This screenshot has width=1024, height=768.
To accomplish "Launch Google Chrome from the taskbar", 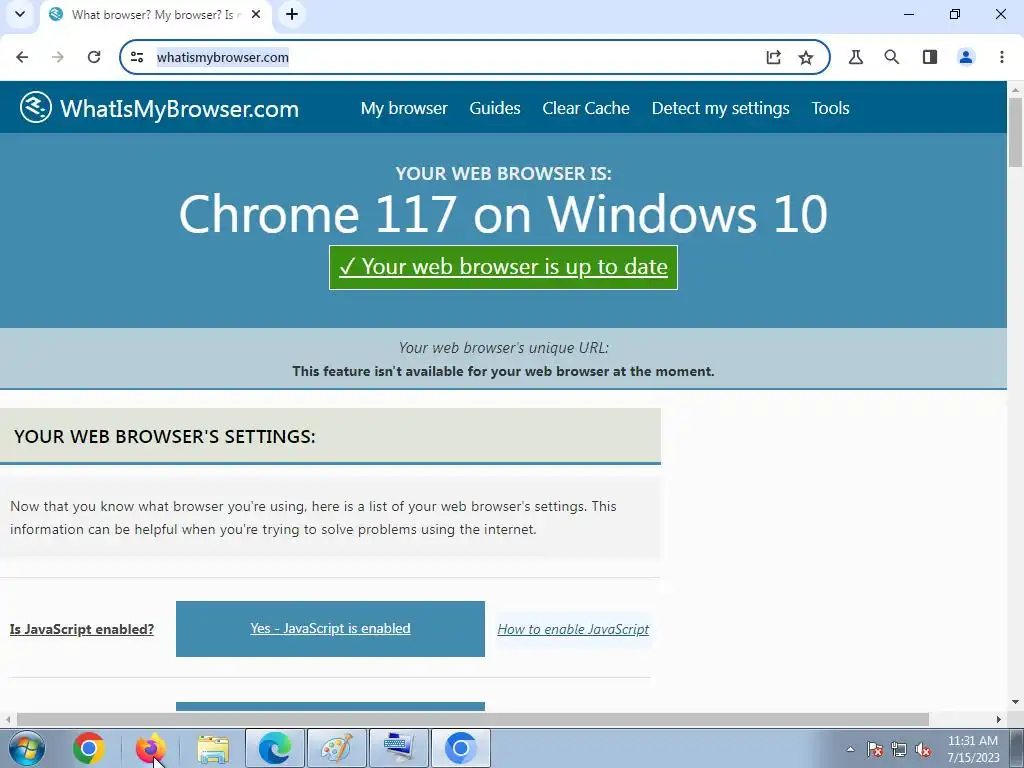I will pos(89,748).
